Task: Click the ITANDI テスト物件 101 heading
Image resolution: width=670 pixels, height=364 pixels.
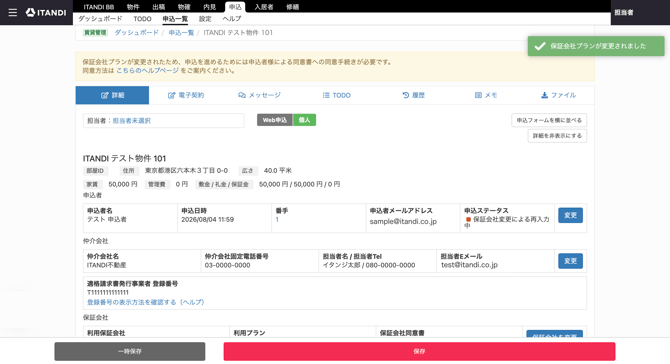Action: (124, 159)
